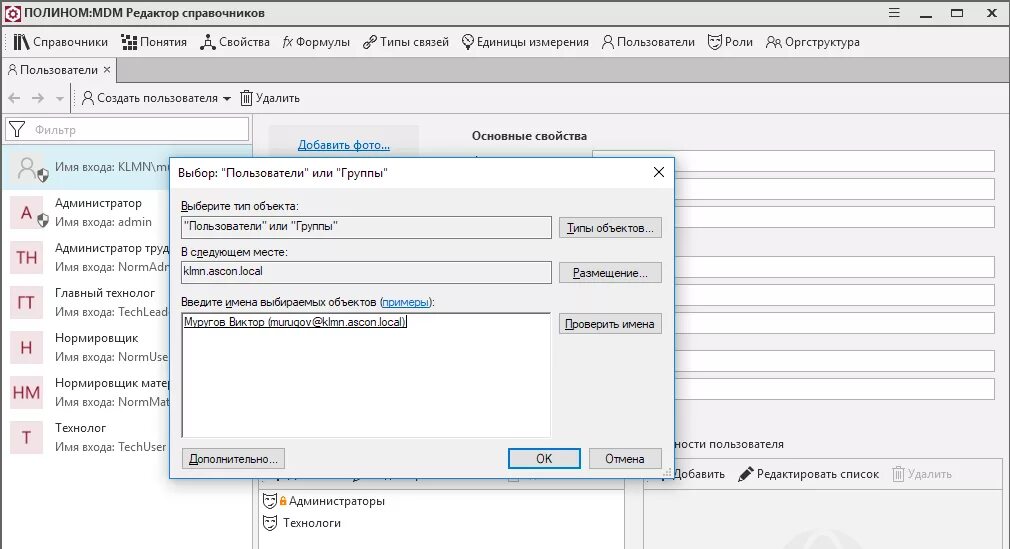Click Проверить имена button
The image size is (1010, 549).
click(x=610, y=323)
